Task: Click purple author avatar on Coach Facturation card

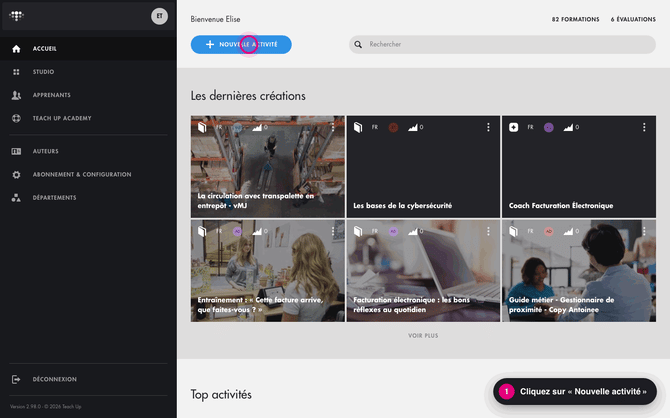Action: coord(549,127)
